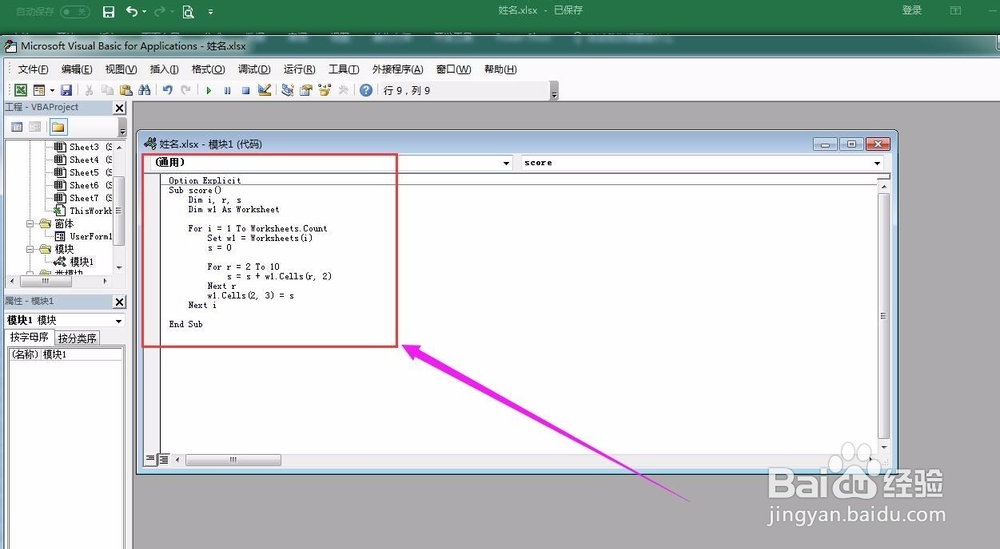Open the Properties Window toolbar icon
Viewport: 1000px width, 549px height.
click(306, 91)
